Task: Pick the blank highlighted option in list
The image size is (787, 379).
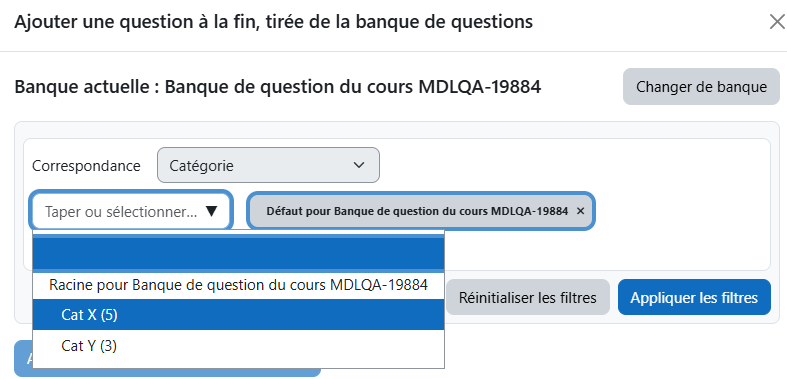Action: tap(238, 254)
